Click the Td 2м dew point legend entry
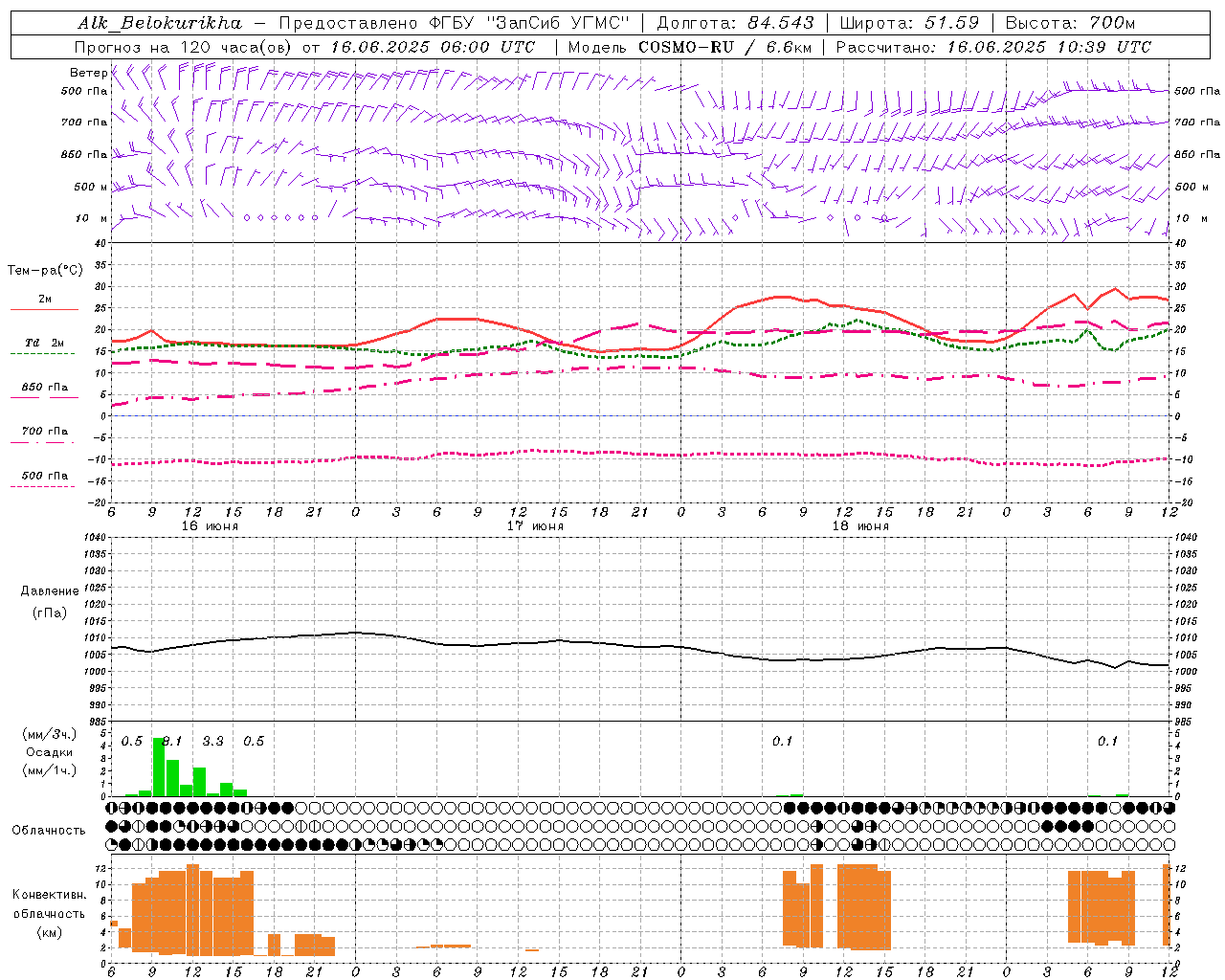This screenshot has height=980, width=1225. tap(45, 343)
